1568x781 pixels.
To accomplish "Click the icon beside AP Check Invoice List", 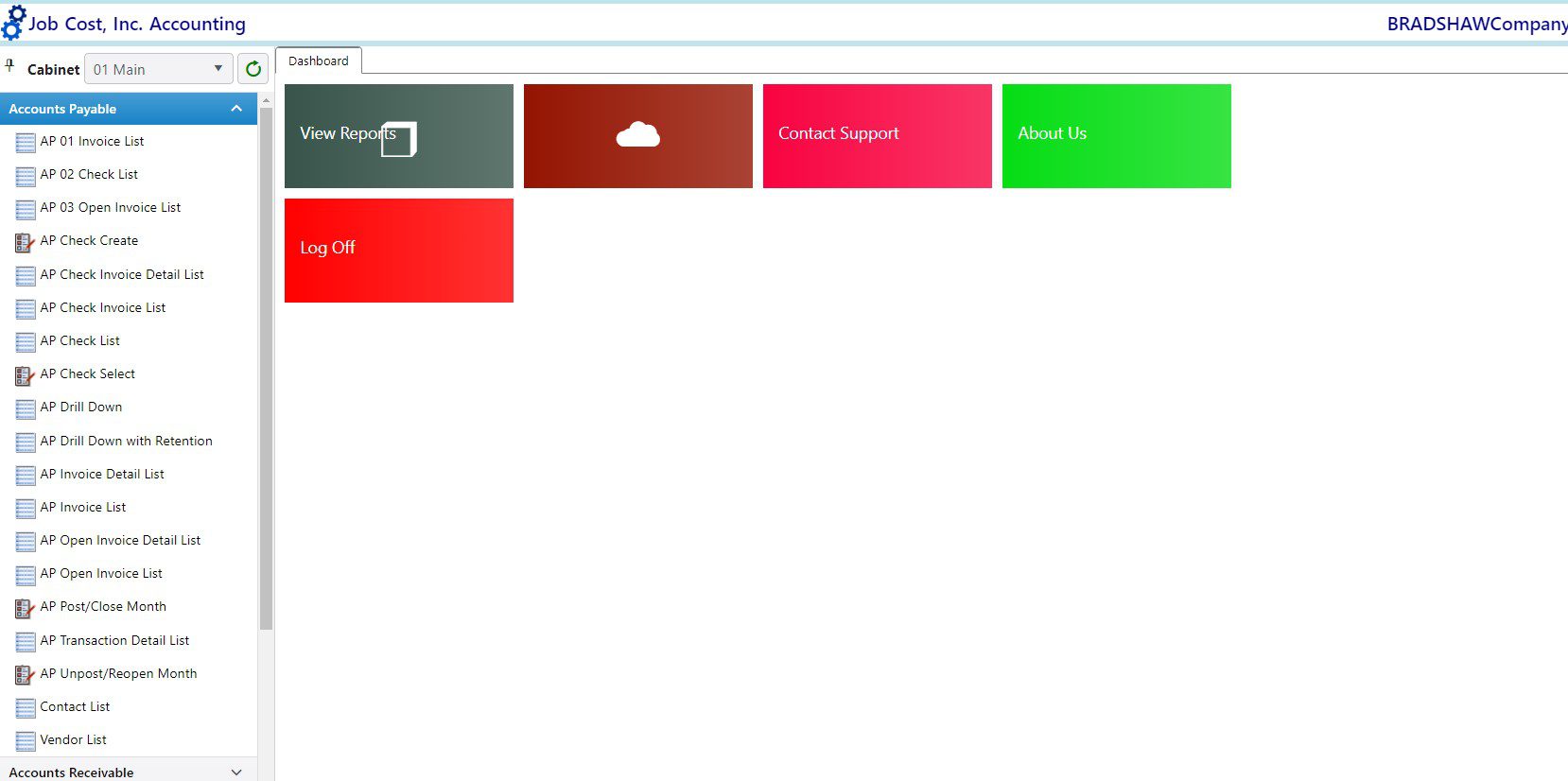I will 26,309.
